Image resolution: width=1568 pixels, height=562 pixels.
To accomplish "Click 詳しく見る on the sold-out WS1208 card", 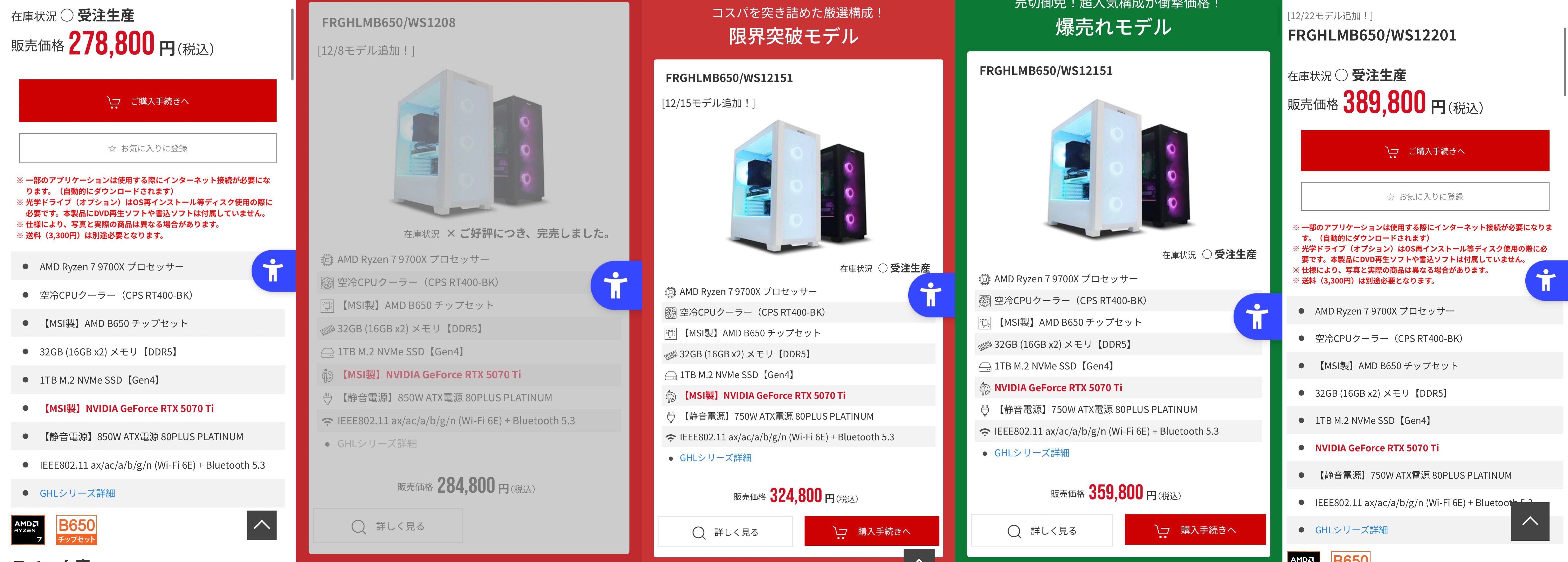I will (388, 526).
